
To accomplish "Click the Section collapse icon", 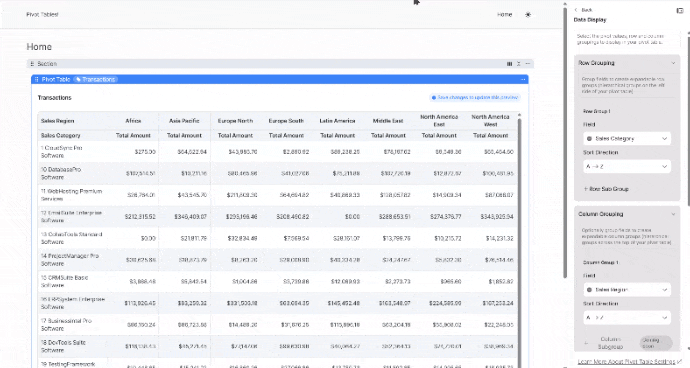I will (x=519, y=64).
